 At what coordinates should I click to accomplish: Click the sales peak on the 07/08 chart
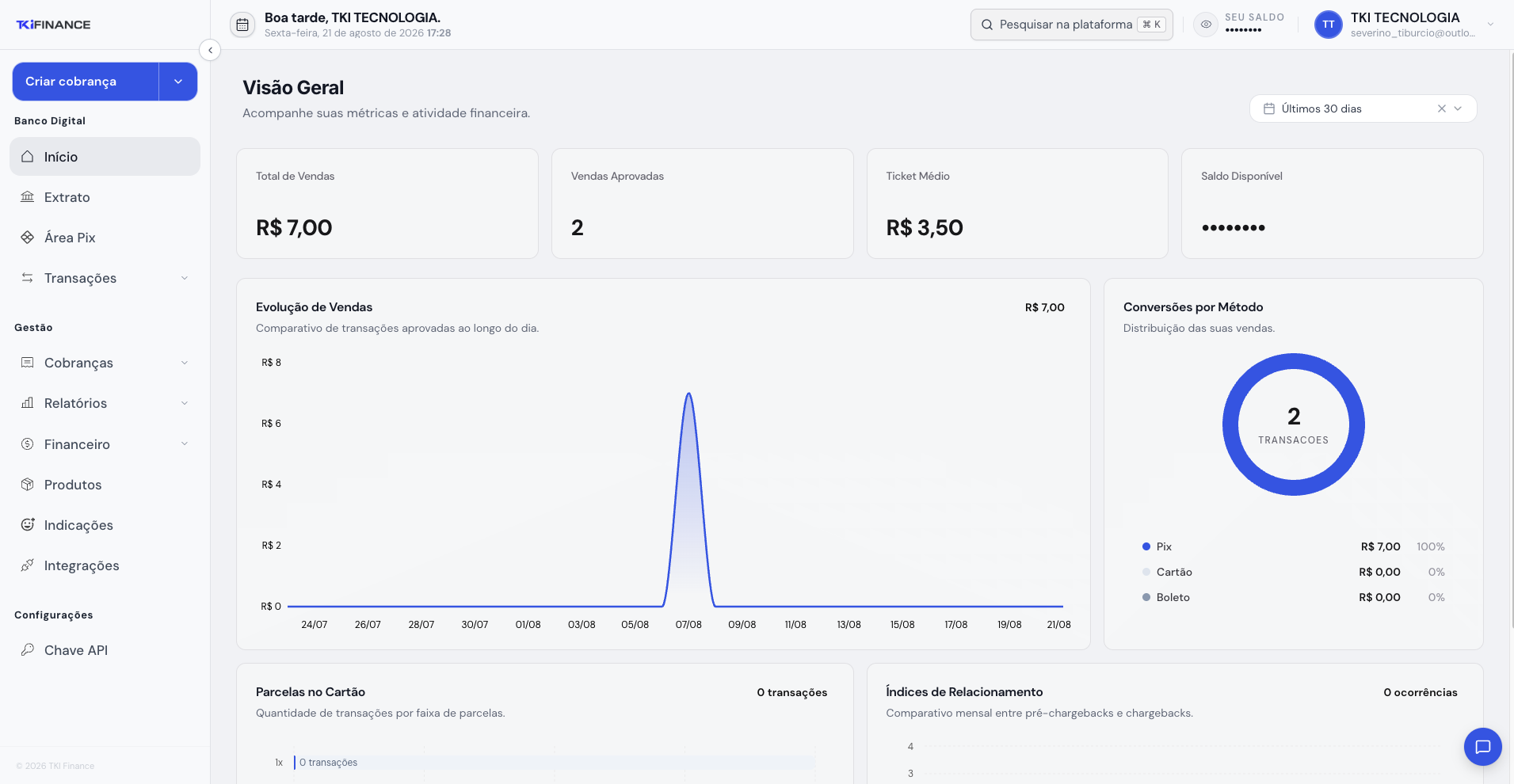coord(688,394)
